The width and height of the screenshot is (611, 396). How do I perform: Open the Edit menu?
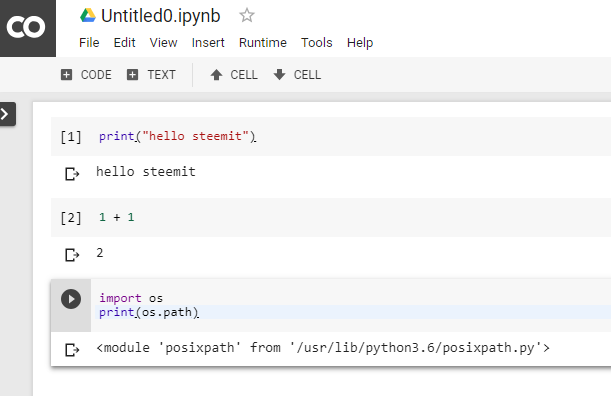[x=124, y=42]
